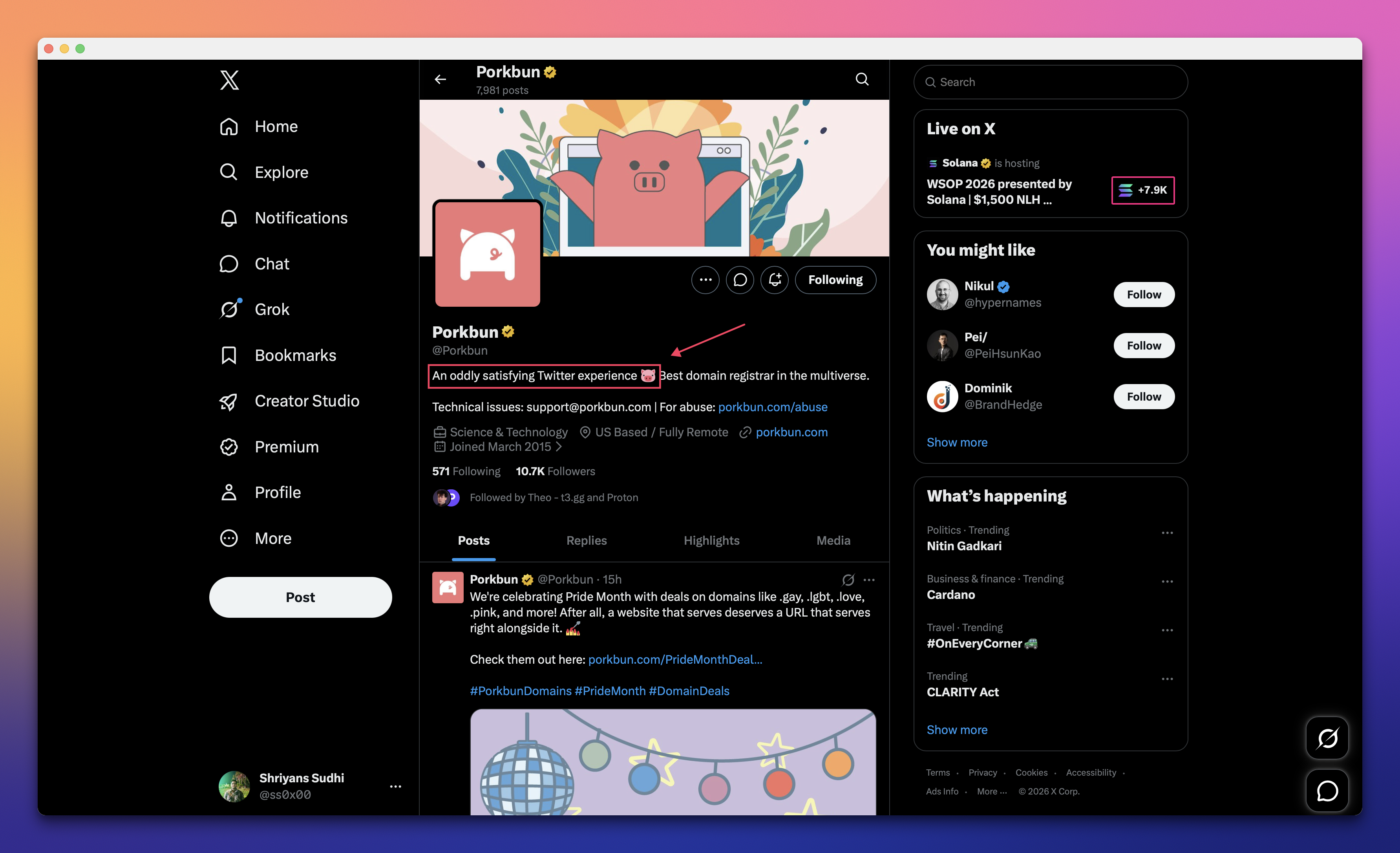Viewport: 1400px width, 853px height.
Task: Follow Dominik @BrandHedge
Action: click(x=1144, y=397)
